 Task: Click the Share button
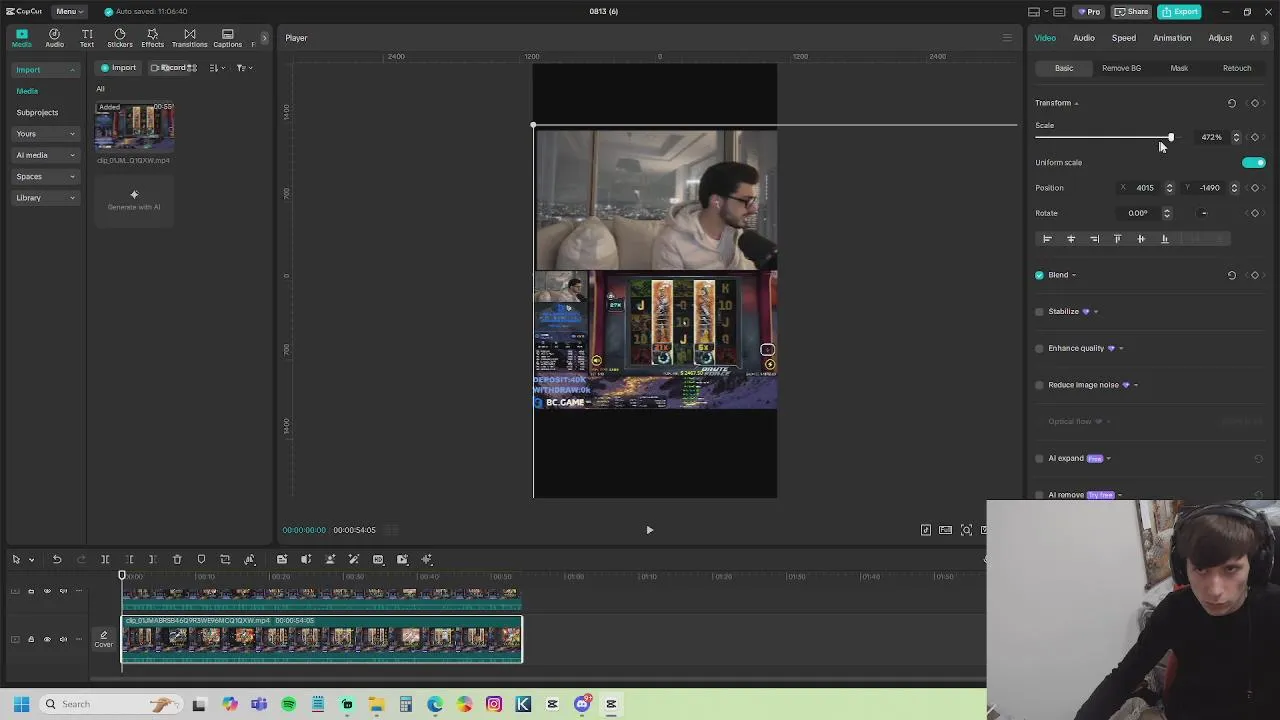point(1132,12)
